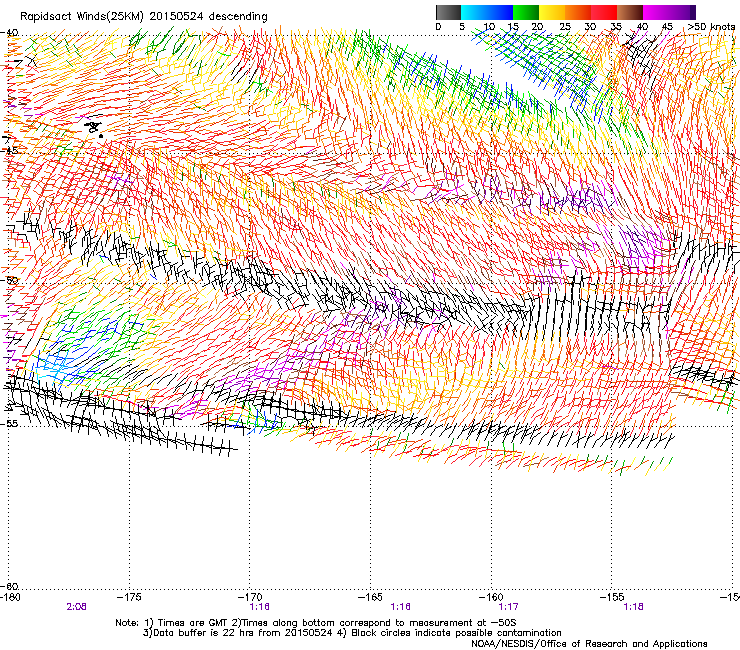The height and width of the screenshot is (650, 740).
Task: Click the 'Note: 1) Times are GMT' line
Action: [x=316, y=623]
